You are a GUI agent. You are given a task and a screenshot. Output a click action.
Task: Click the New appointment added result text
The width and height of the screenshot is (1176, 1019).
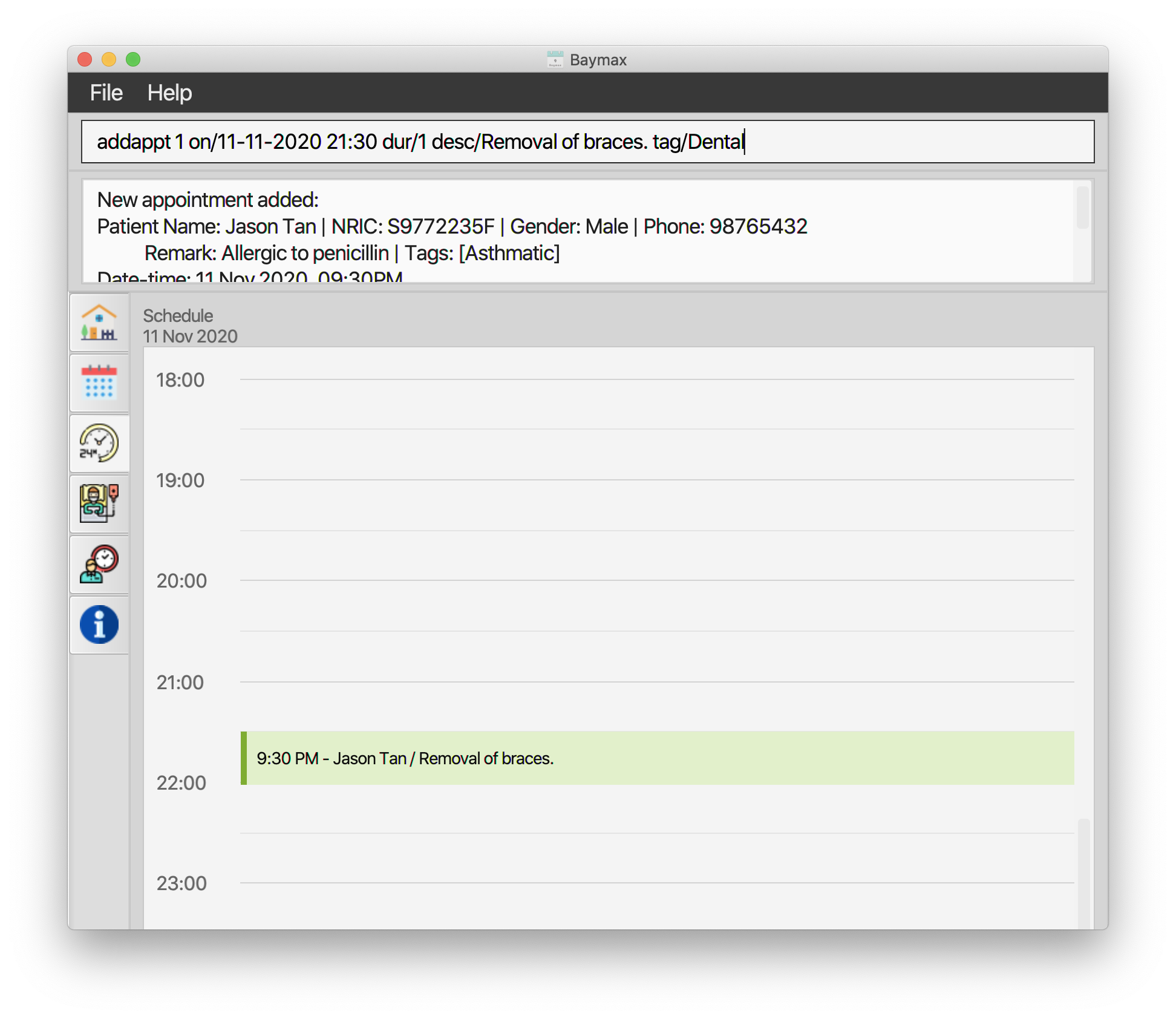click(x=208, y=200)
